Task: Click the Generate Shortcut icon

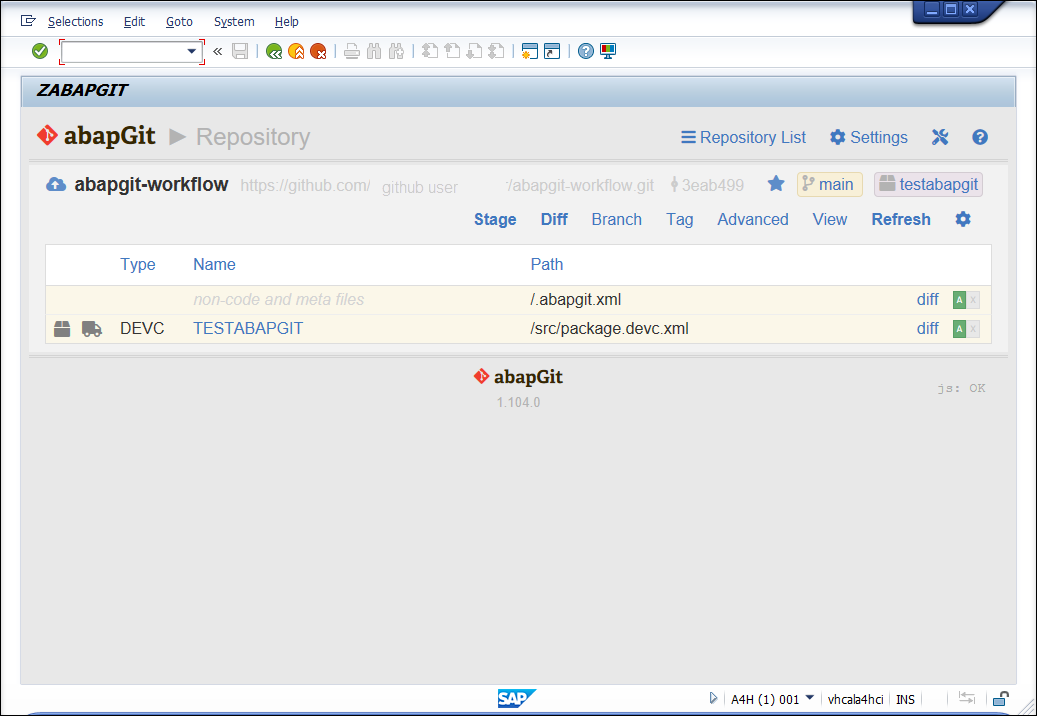Action: pyautogui.click(x=552, y=51)
